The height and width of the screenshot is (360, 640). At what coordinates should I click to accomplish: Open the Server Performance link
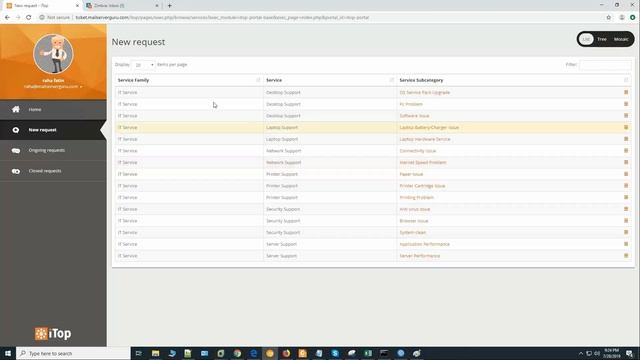click(420, 256)
